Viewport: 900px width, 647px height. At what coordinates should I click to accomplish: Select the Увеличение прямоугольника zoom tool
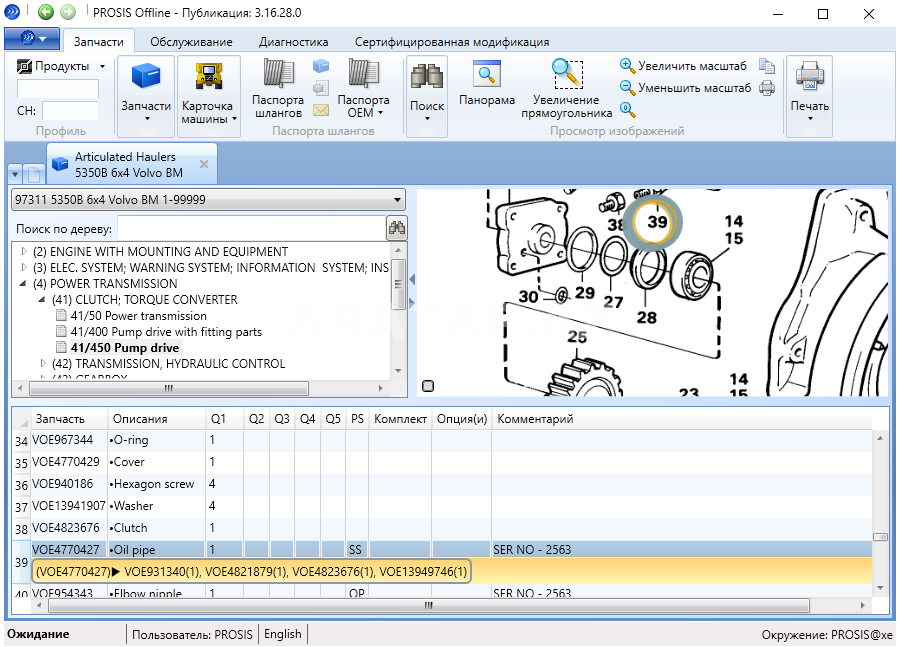pos(567,89)
